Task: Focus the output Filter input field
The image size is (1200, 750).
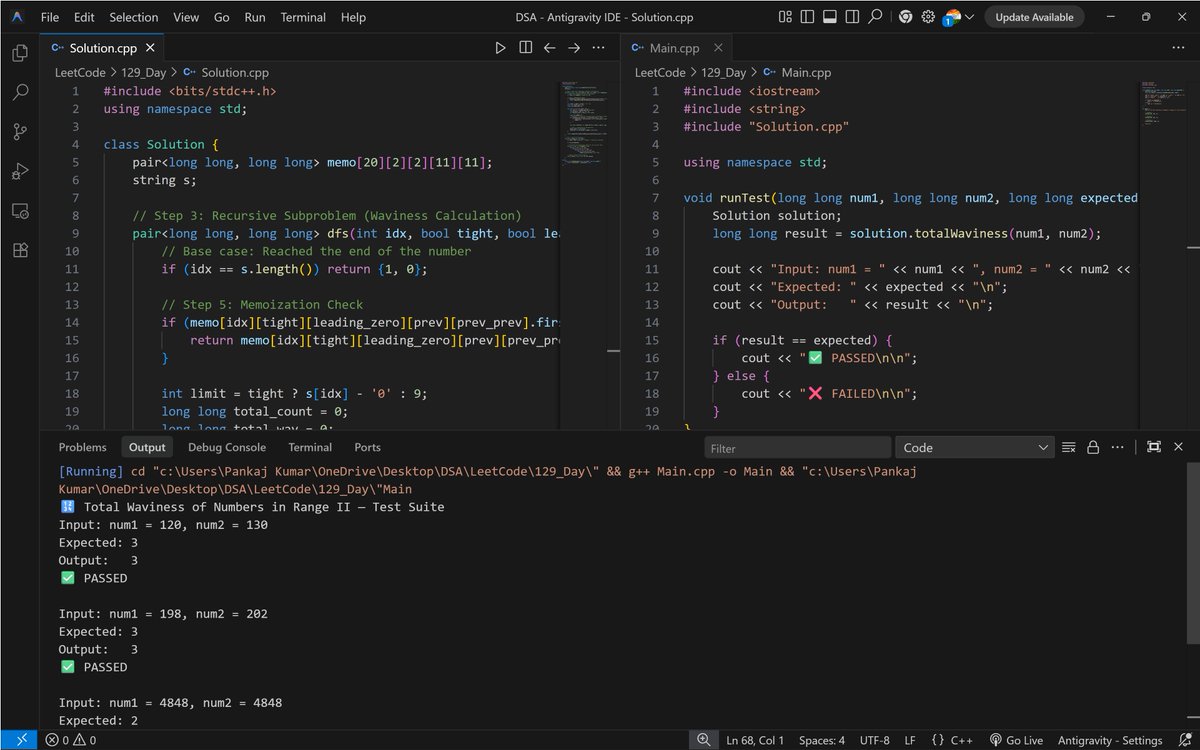Action: 797,448
